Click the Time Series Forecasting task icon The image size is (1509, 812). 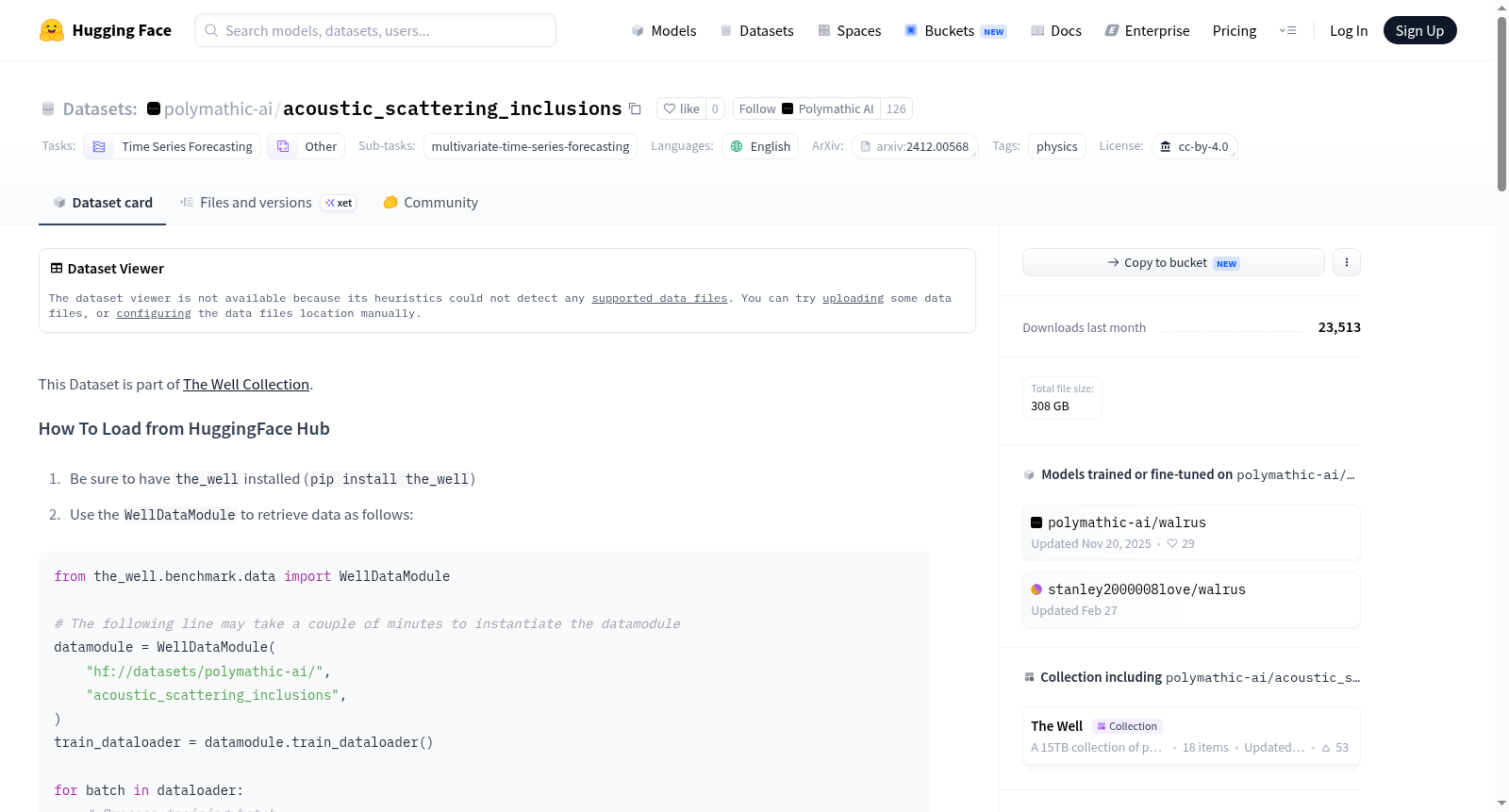(99, 146)
